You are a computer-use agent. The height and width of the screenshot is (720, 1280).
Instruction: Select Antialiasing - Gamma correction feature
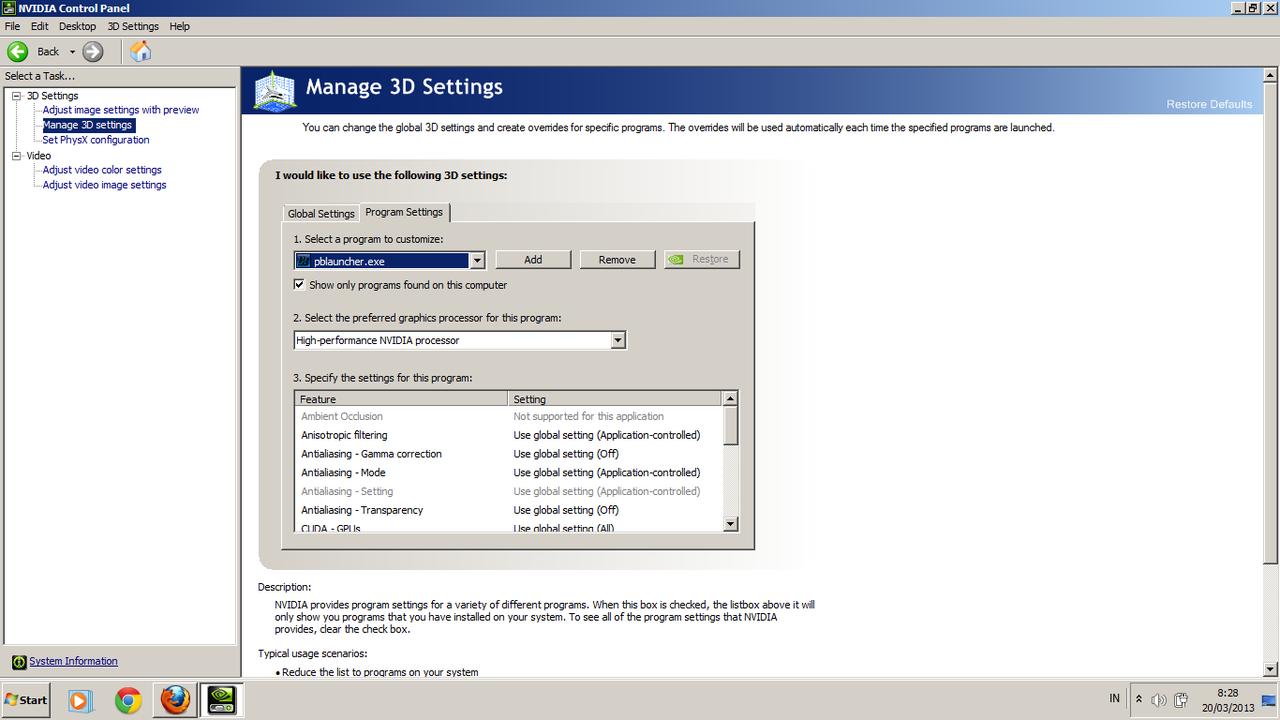tap(371, 454)
